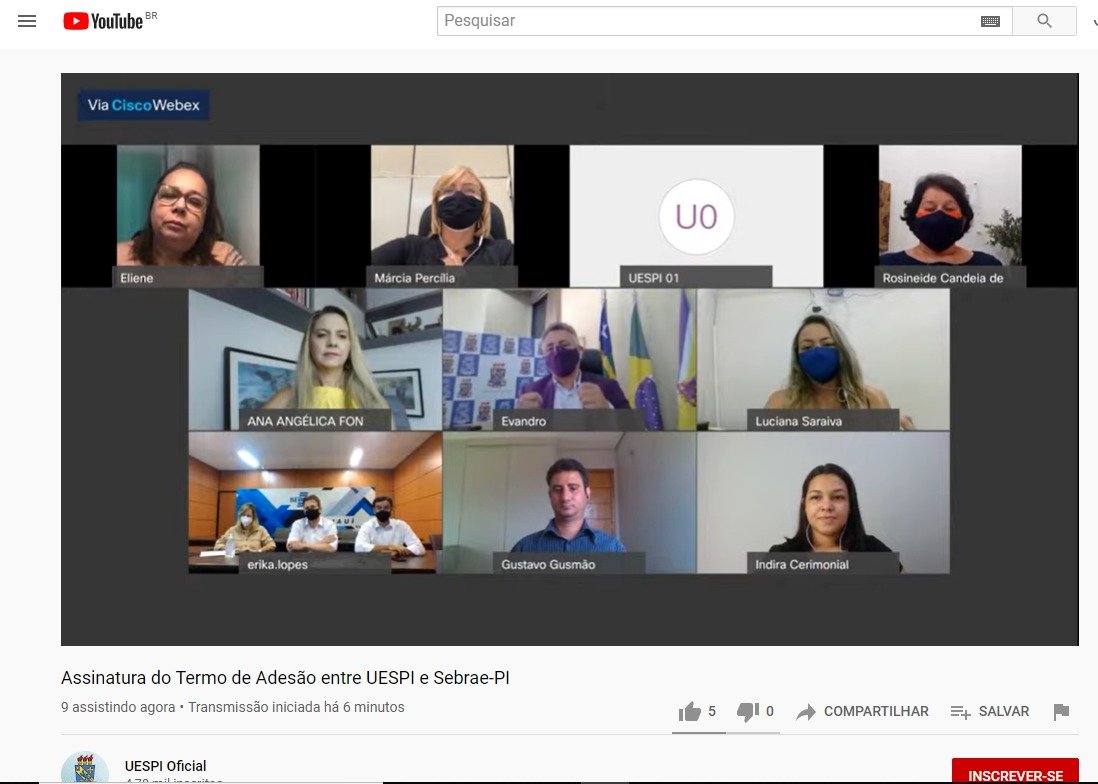Like the video with thumbs up
The image size is (1098, 784).
click(x=690, y=712)
